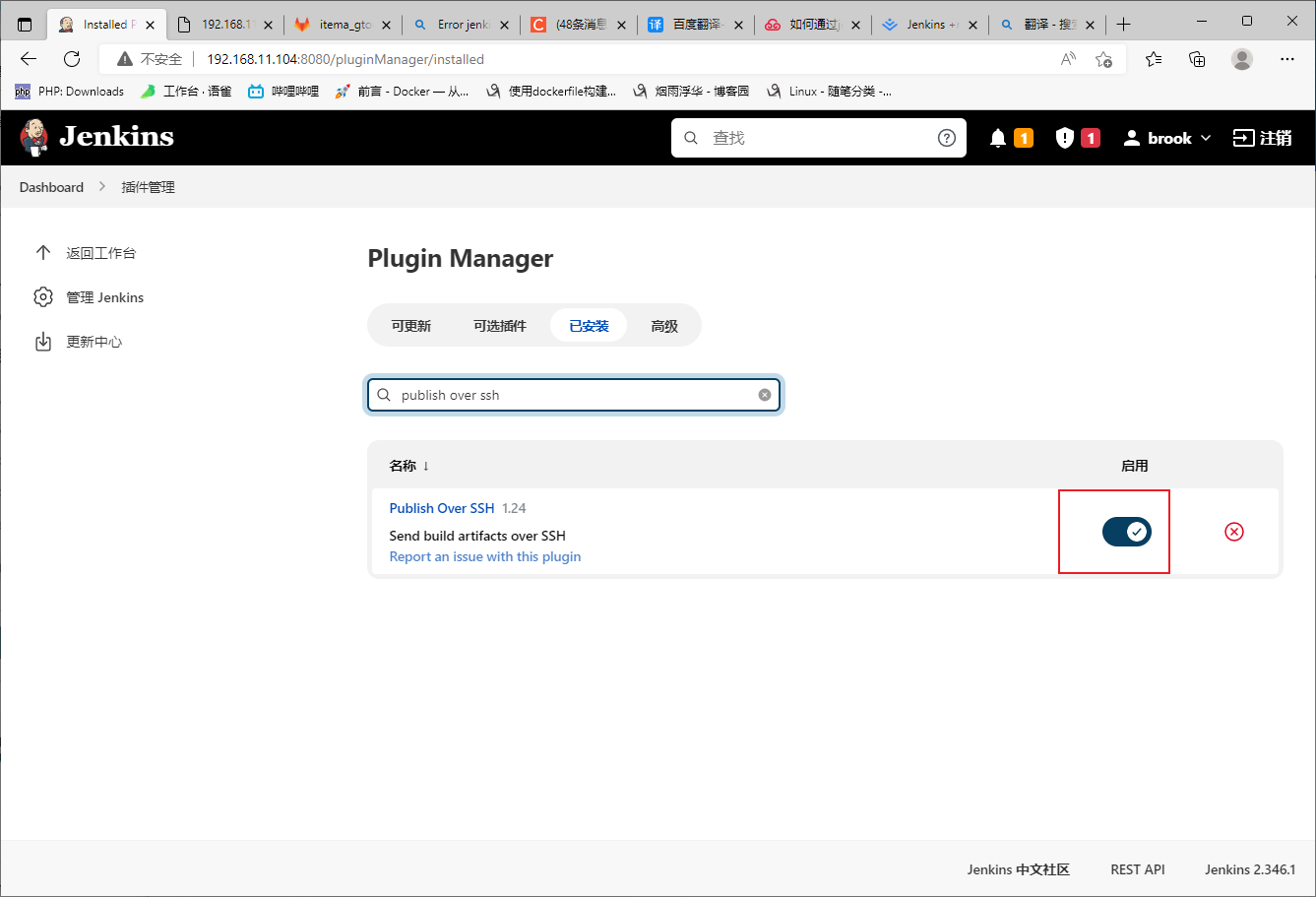Viewport: 1316px width, 897px height.
Task: Select the 已安装 tab
Action: (589, 326)
